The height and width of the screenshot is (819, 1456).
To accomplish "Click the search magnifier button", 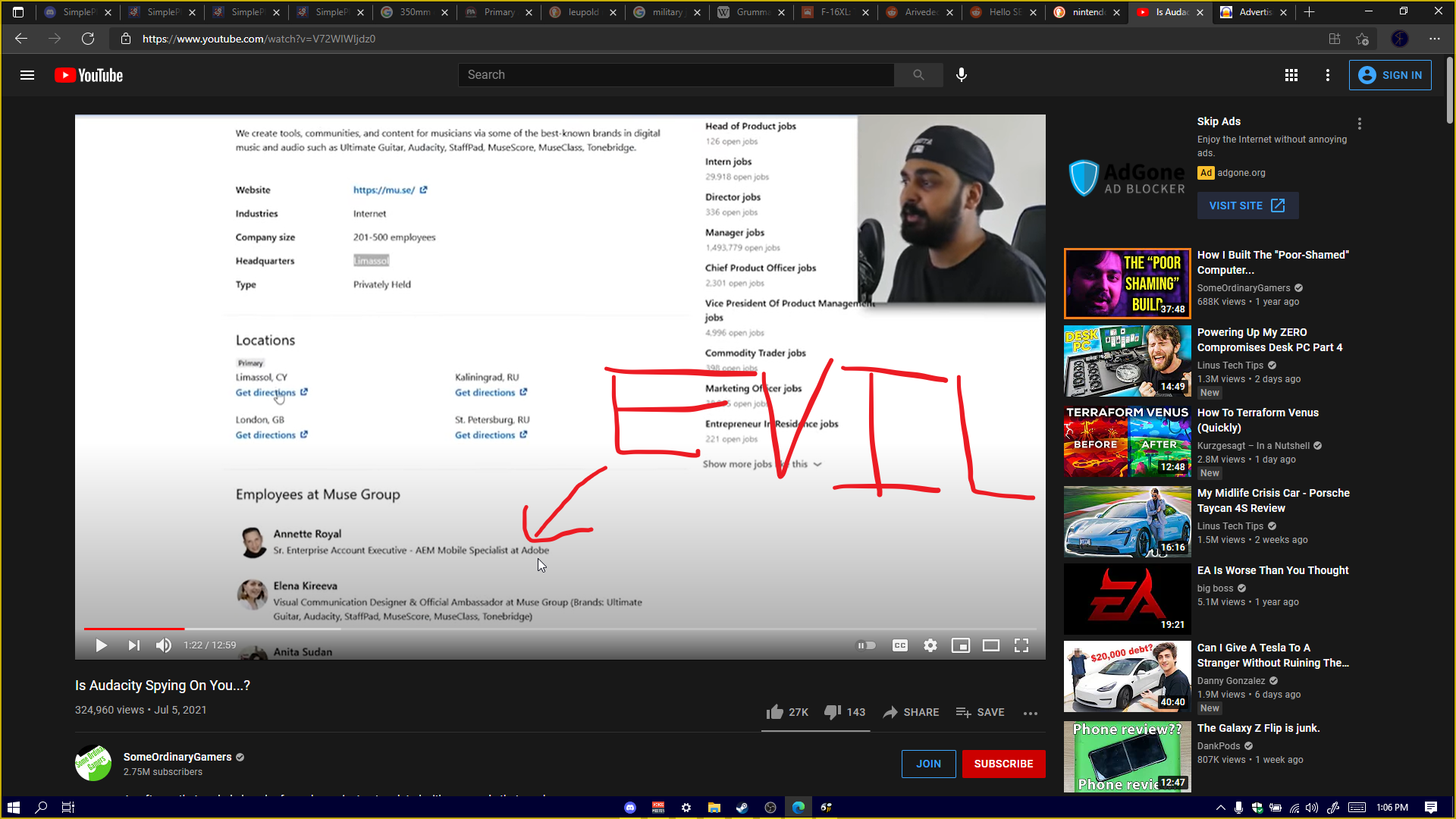I will pyautogui.click(x=918, y=75).
